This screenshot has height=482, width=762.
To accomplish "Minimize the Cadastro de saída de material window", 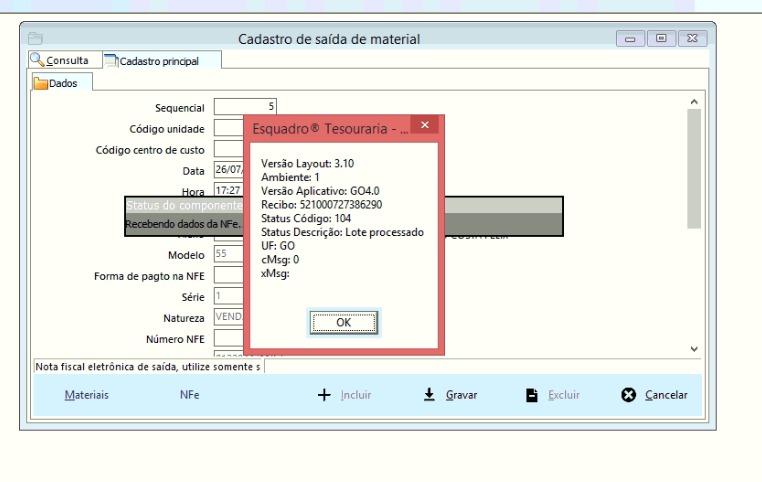I will pos(630,38).
